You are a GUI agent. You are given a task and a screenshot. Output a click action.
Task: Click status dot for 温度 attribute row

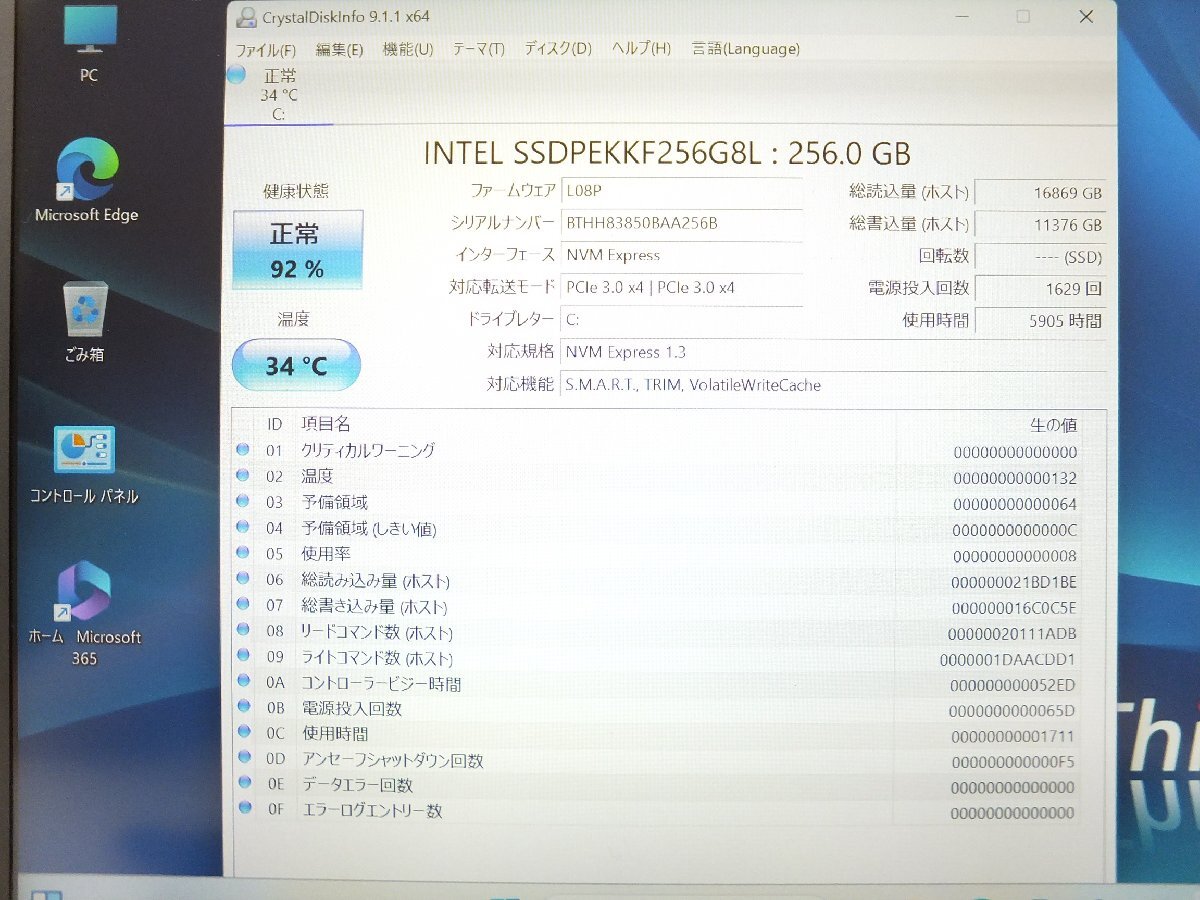[242, 476]
